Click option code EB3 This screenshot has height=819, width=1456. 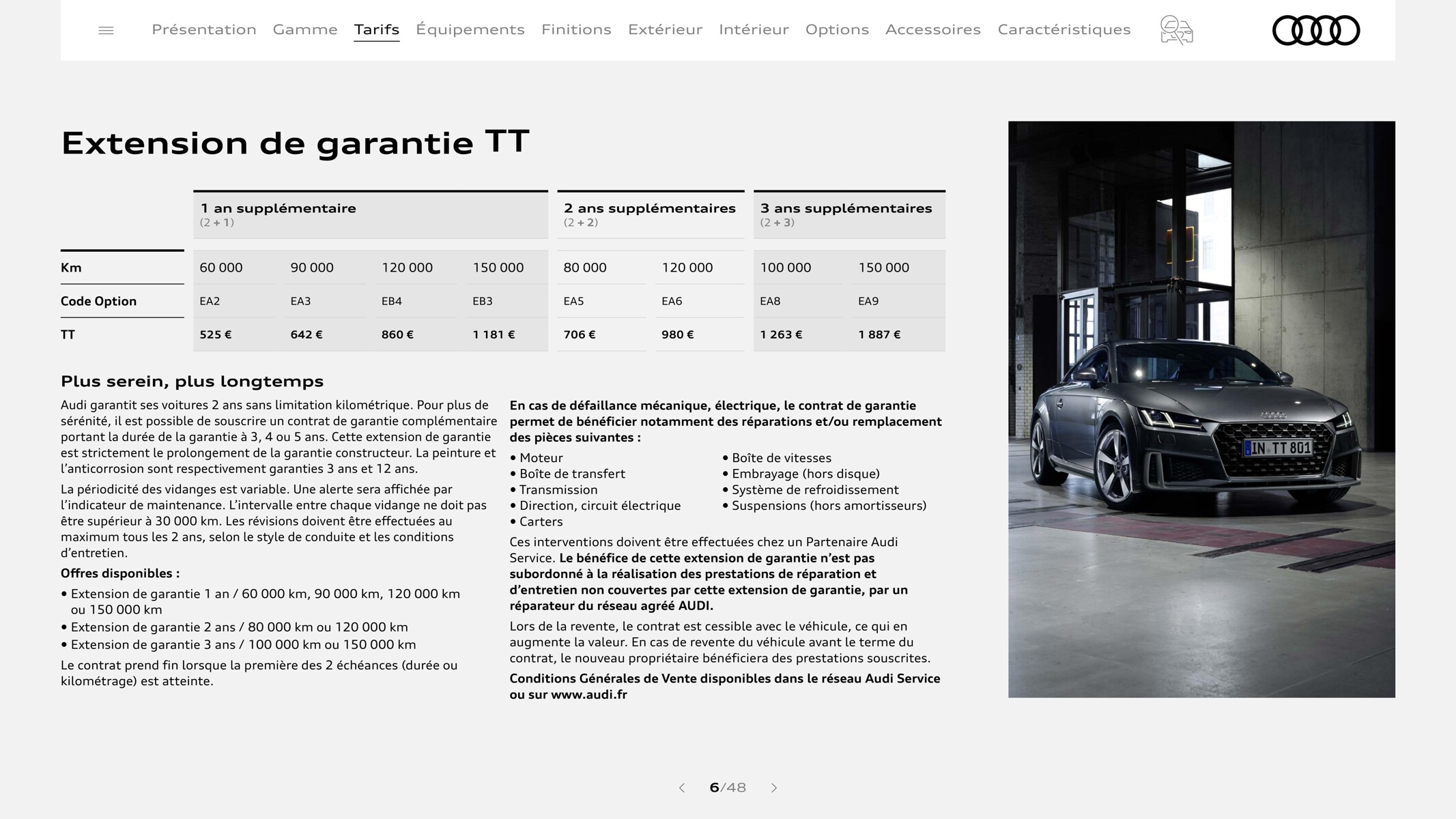coord(483,301)
